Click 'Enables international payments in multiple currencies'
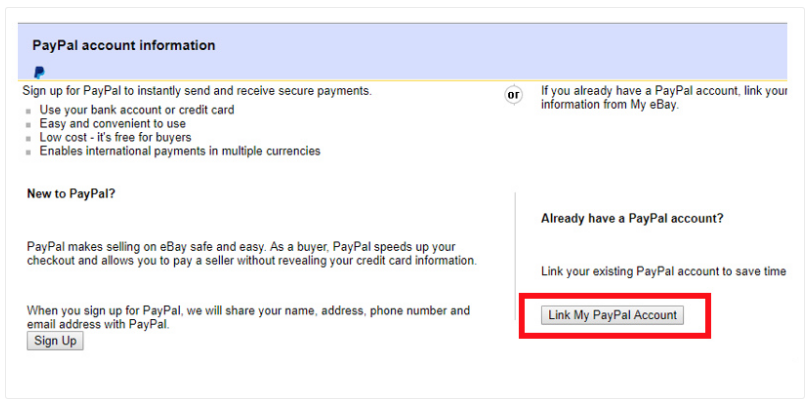This screenshot has height=406, width=810. point(180,151)
